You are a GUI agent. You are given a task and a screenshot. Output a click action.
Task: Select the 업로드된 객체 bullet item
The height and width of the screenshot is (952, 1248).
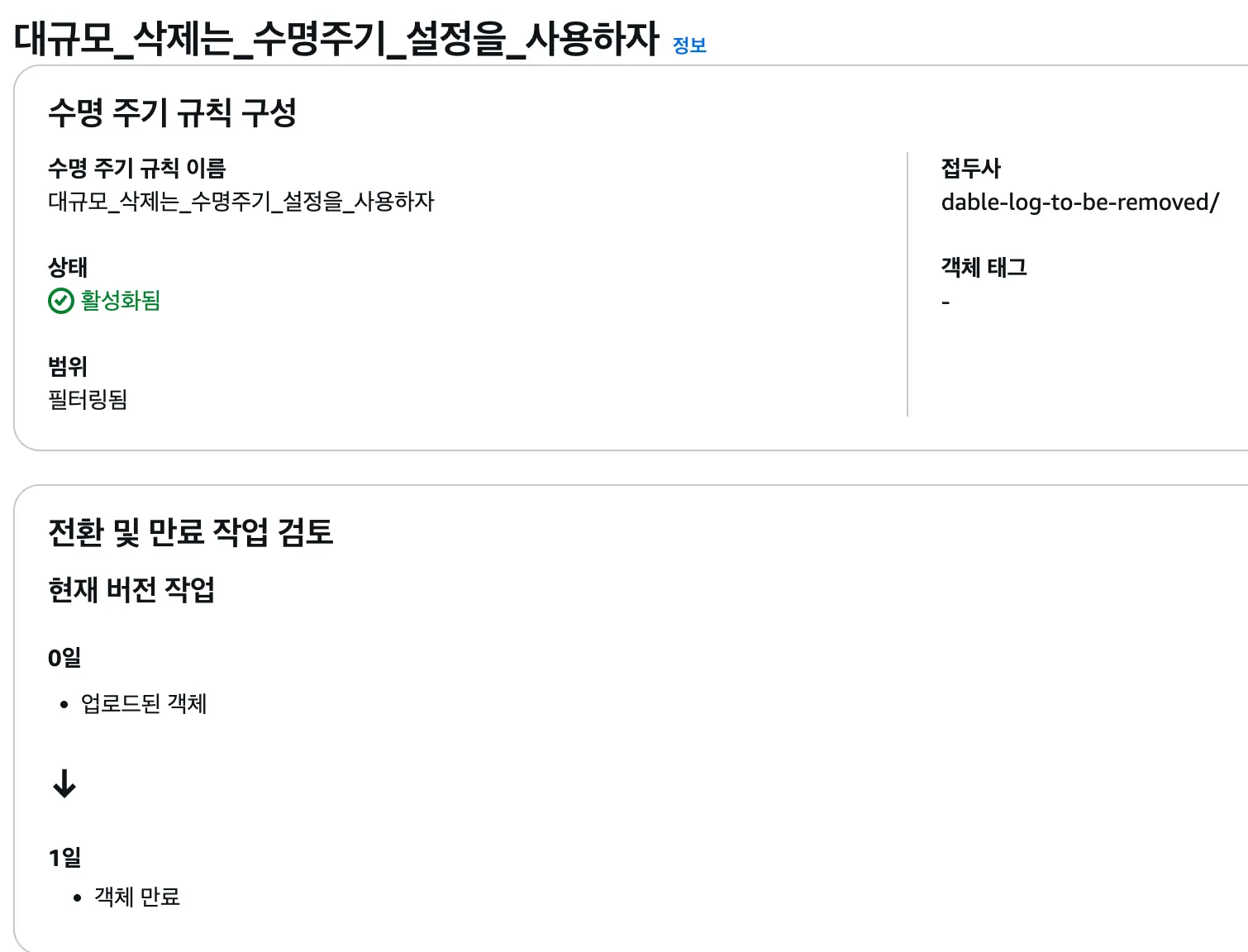tap(144, 704)
